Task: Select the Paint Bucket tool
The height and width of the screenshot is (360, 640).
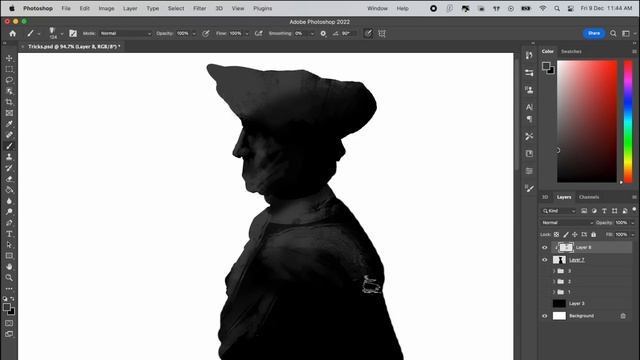Action: pyautogui.click(x=9, y=190)
